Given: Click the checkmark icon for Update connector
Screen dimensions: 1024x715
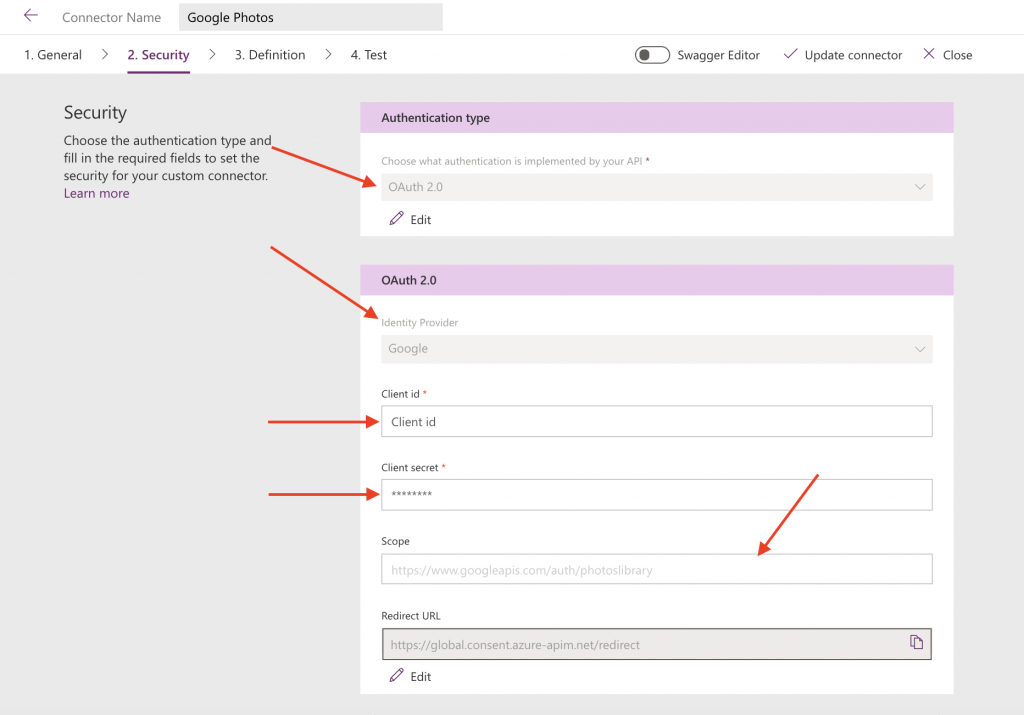Looking at the screenshot, I should [x=791, y=54].
